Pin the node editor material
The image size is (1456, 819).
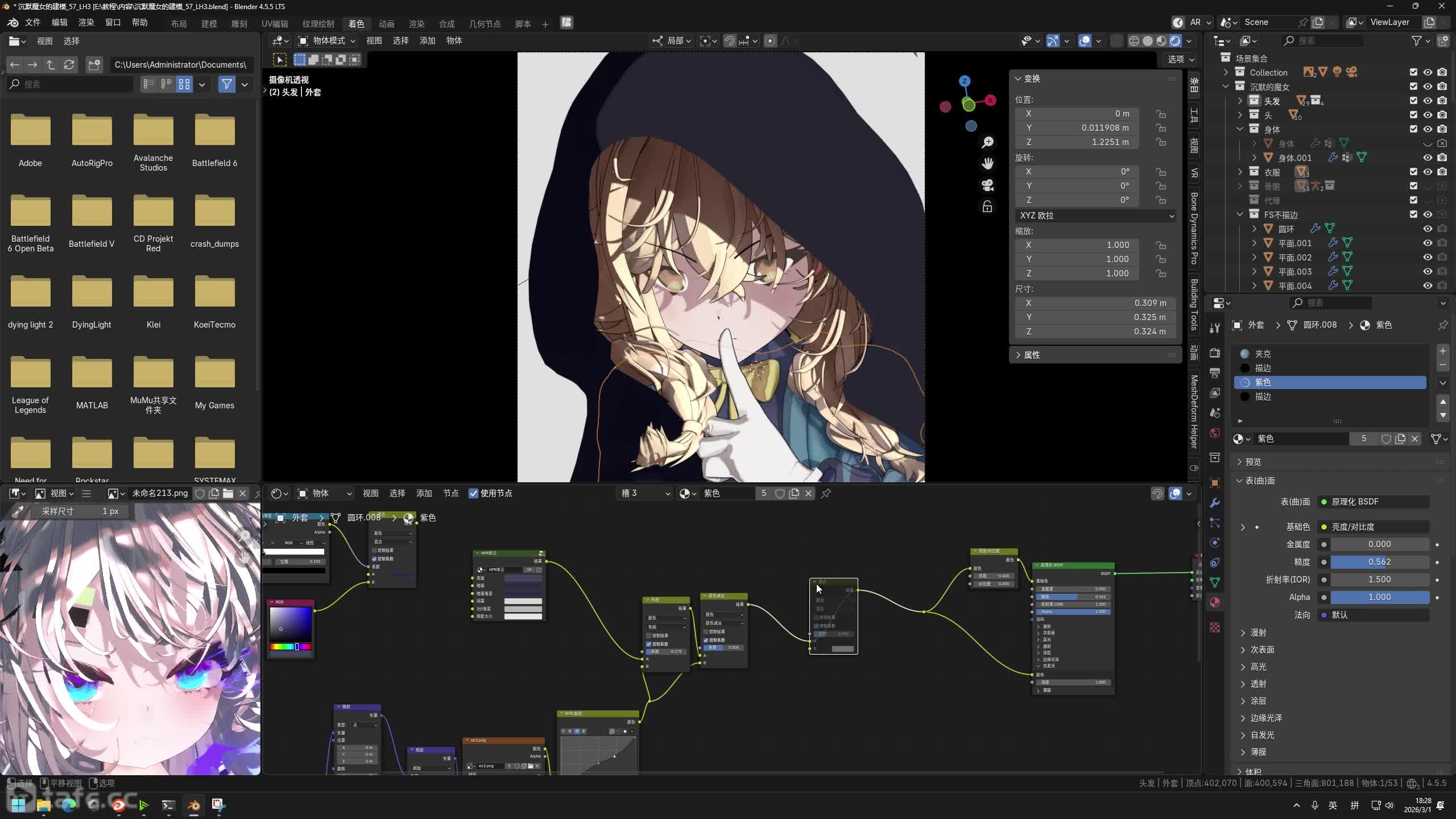(826, 494)
